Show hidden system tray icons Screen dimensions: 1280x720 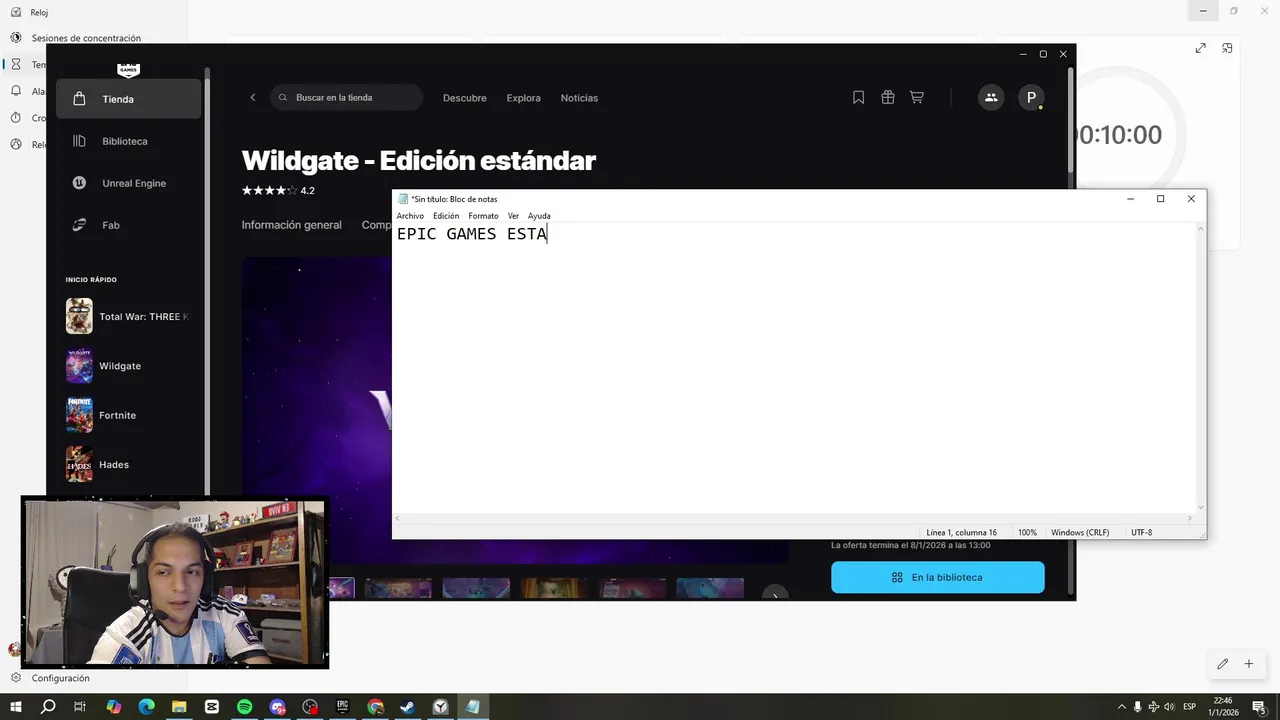tap(1121, 707)
